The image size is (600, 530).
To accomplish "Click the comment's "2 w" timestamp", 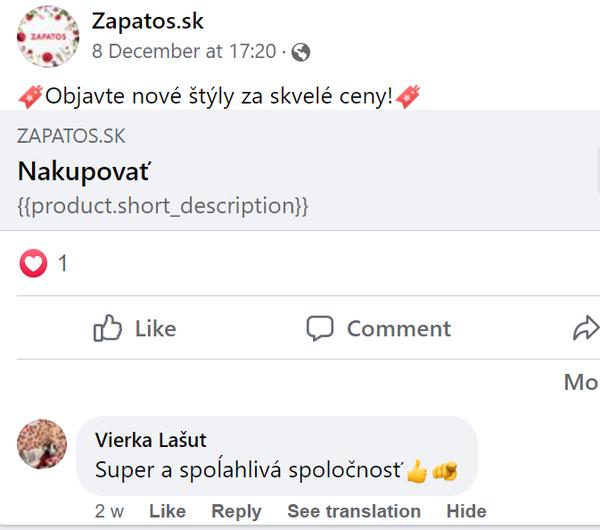I will pos(109,511).
